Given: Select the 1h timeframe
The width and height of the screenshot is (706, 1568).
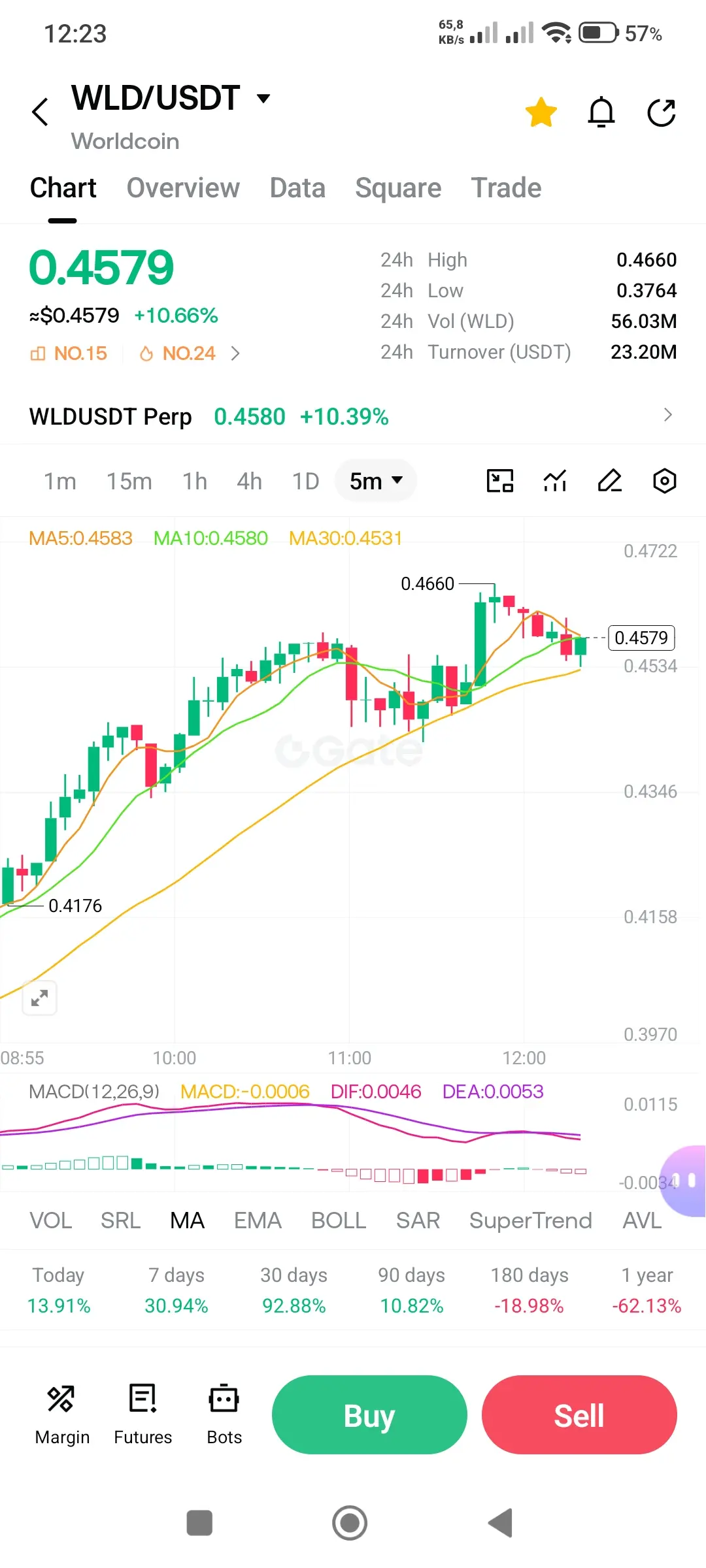Looking at the screenshot, I should pos(195,482).
